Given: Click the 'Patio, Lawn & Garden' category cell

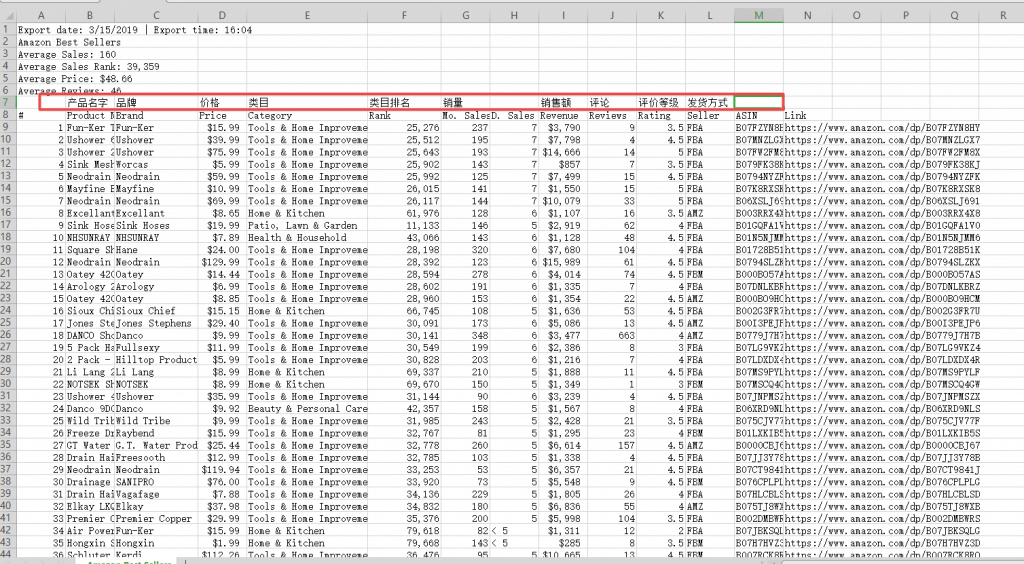Looking at the screenshot, I should click(307, 225).
